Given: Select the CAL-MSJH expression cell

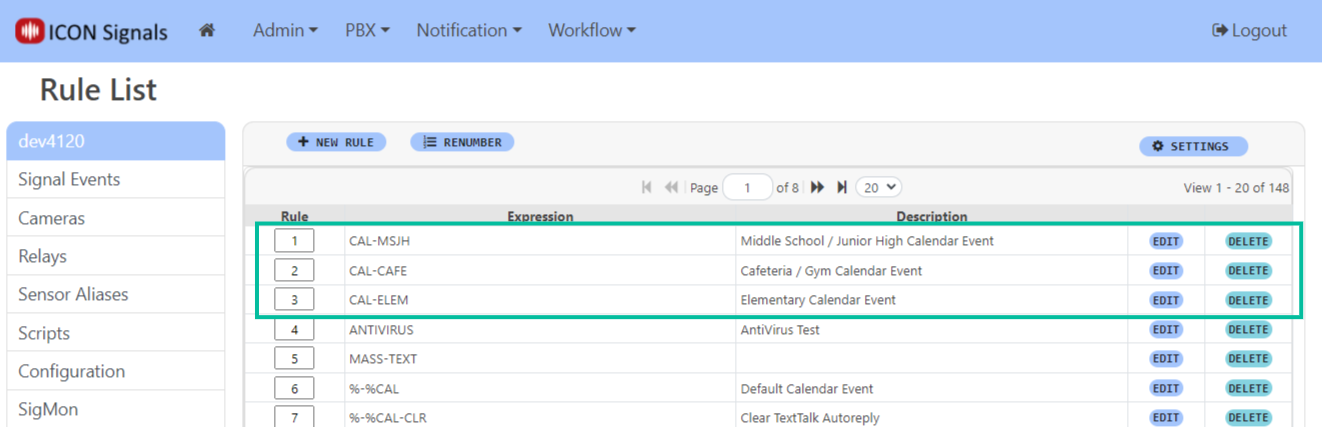Looking at the screenshot, I should coord(540,241).
